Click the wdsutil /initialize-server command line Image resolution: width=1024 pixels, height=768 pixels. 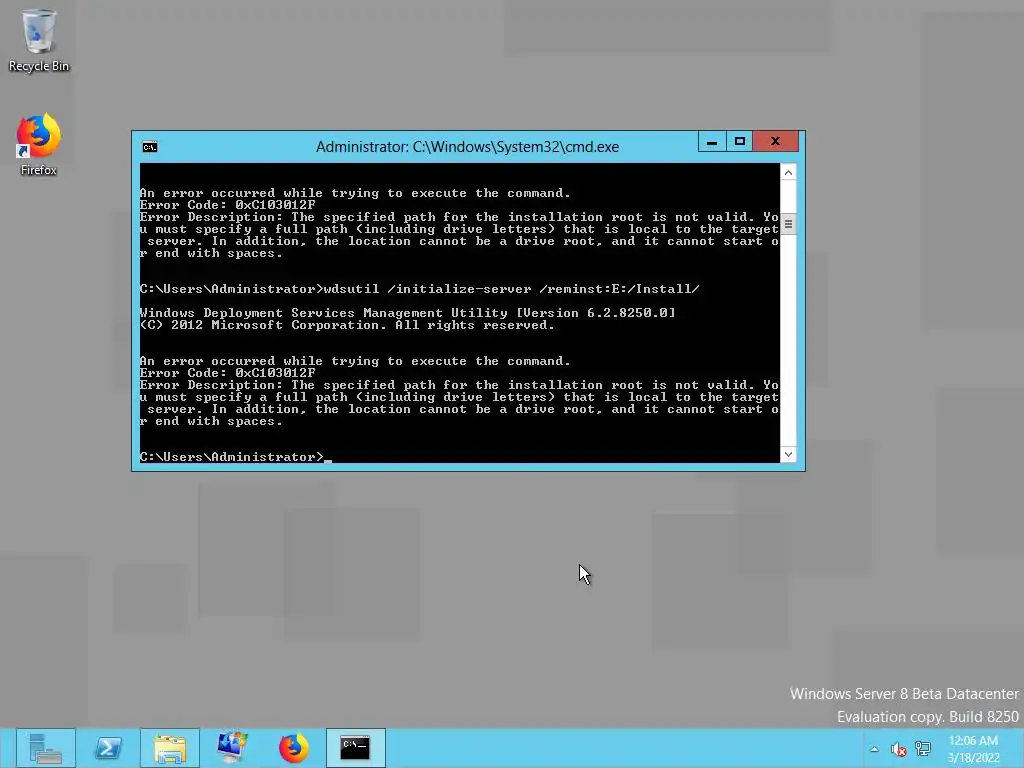[419, 289]
